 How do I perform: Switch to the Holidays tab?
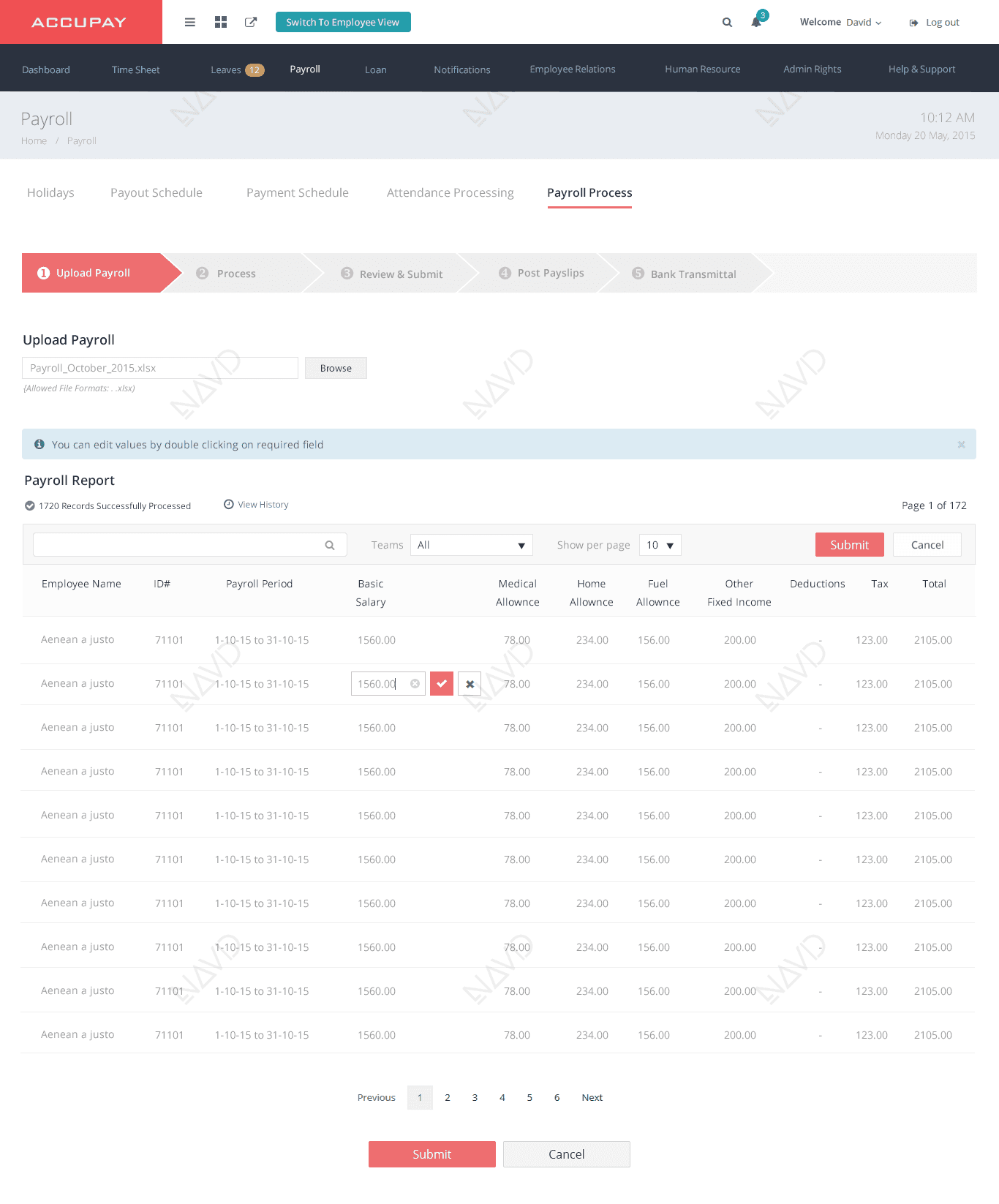click(50, 192)
